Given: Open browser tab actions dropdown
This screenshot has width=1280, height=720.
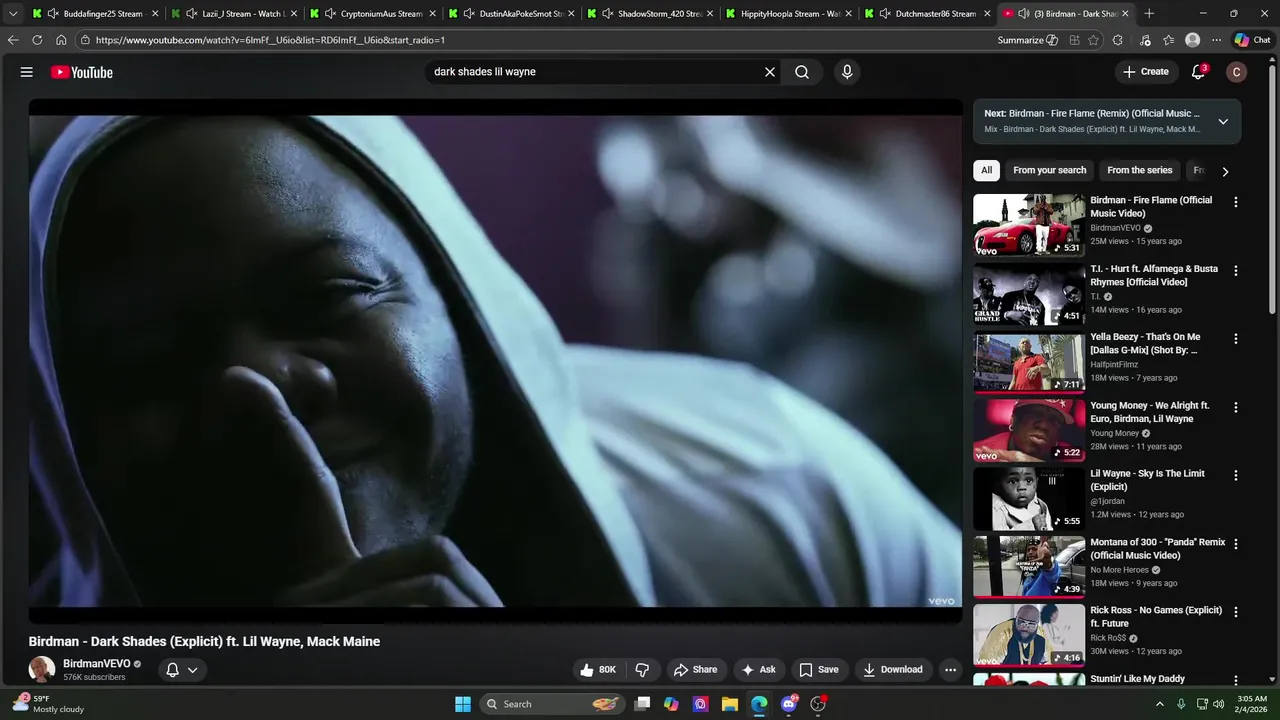Looking at the screenshot, I should [x=13, y=14].
